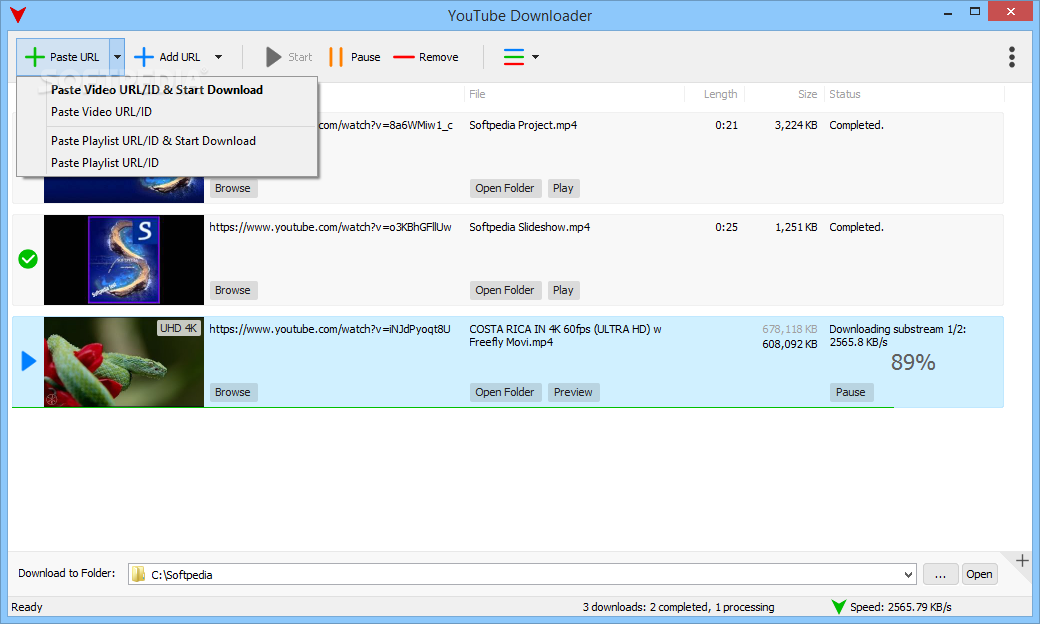Select URL ending iNJdPyoqt8U
Screen dimensions: 1040x624
pos(330,329)
